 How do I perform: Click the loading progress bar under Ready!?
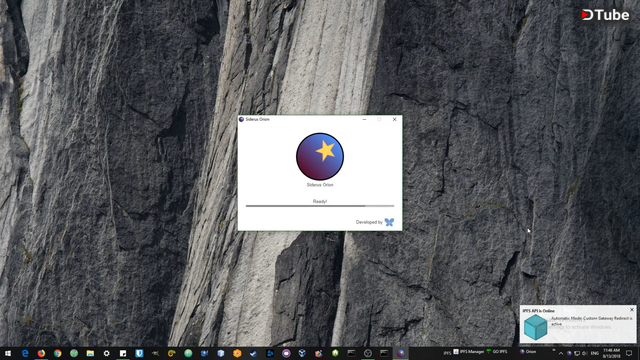(320, 206)
